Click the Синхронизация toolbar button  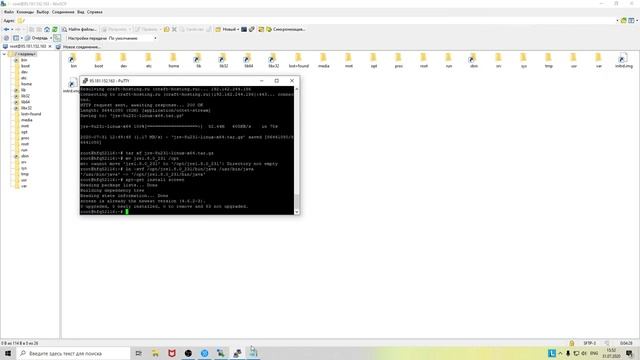pos(286,29)
